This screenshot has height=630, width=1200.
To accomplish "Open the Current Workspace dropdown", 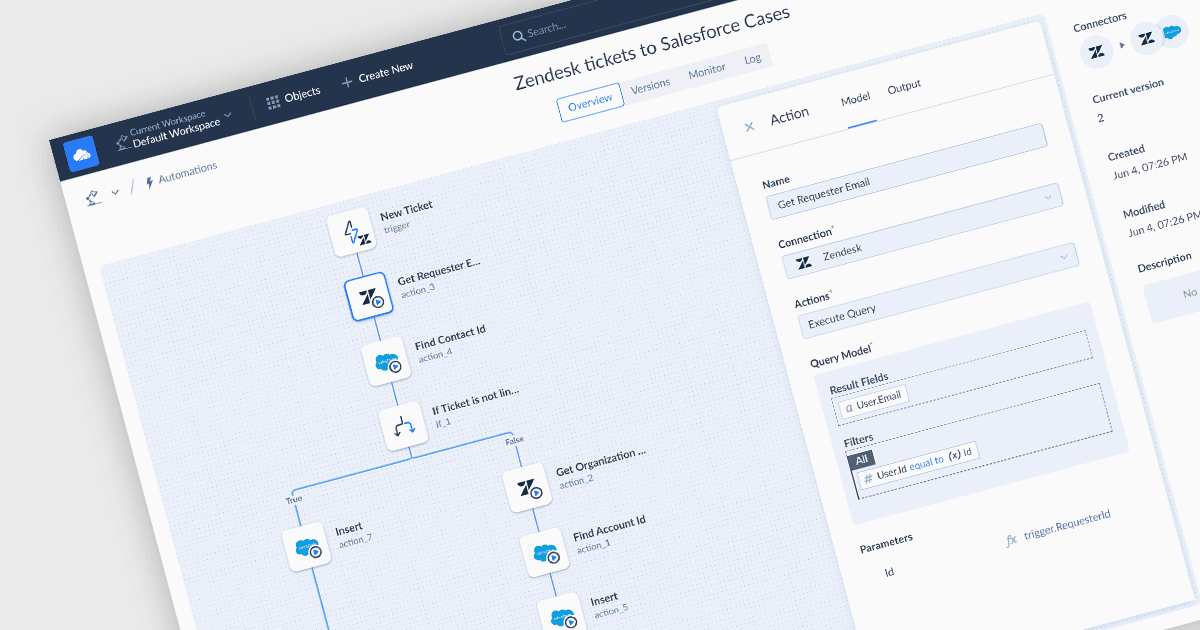I will pyautogui.click(x=174, y=129).
